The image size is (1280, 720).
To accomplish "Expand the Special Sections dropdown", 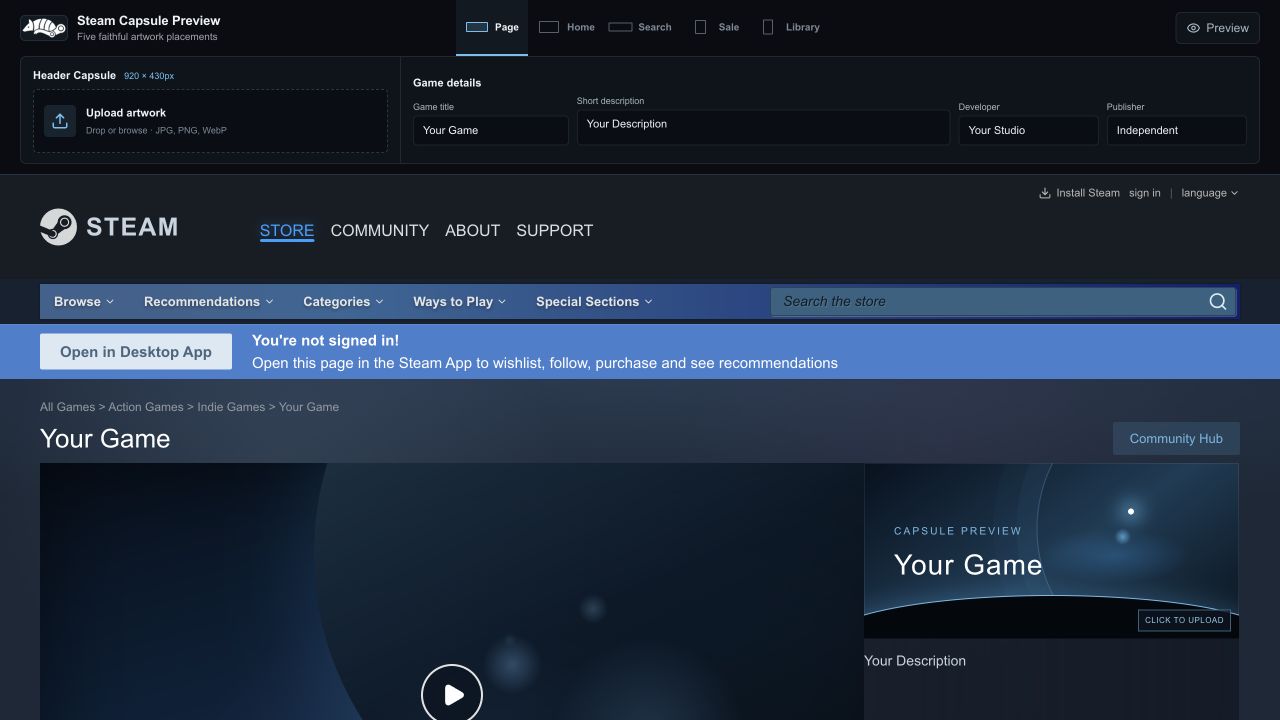I will (x=594, y=301).
